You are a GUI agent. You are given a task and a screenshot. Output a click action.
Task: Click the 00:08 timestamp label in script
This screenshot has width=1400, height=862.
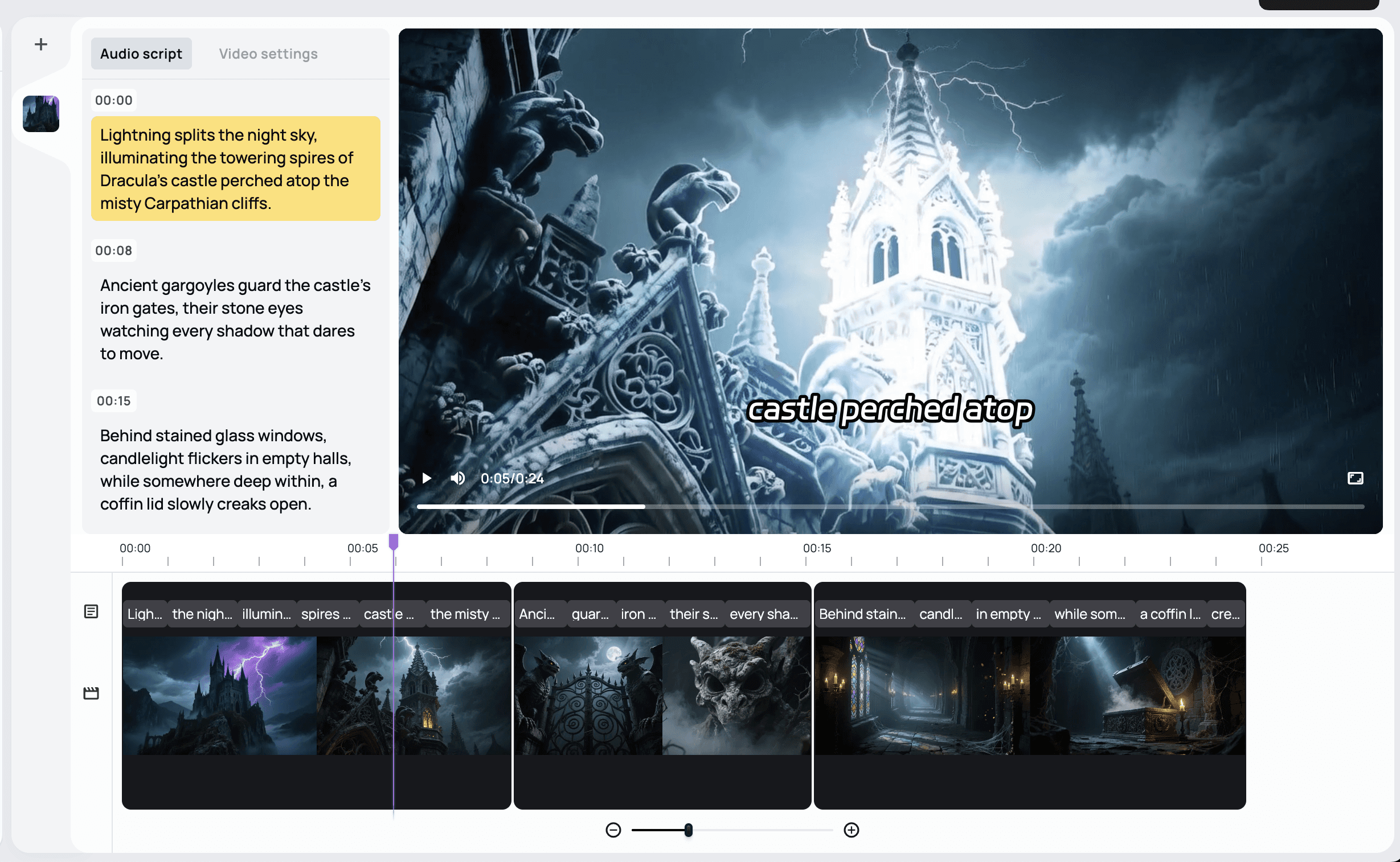(113, 251)
